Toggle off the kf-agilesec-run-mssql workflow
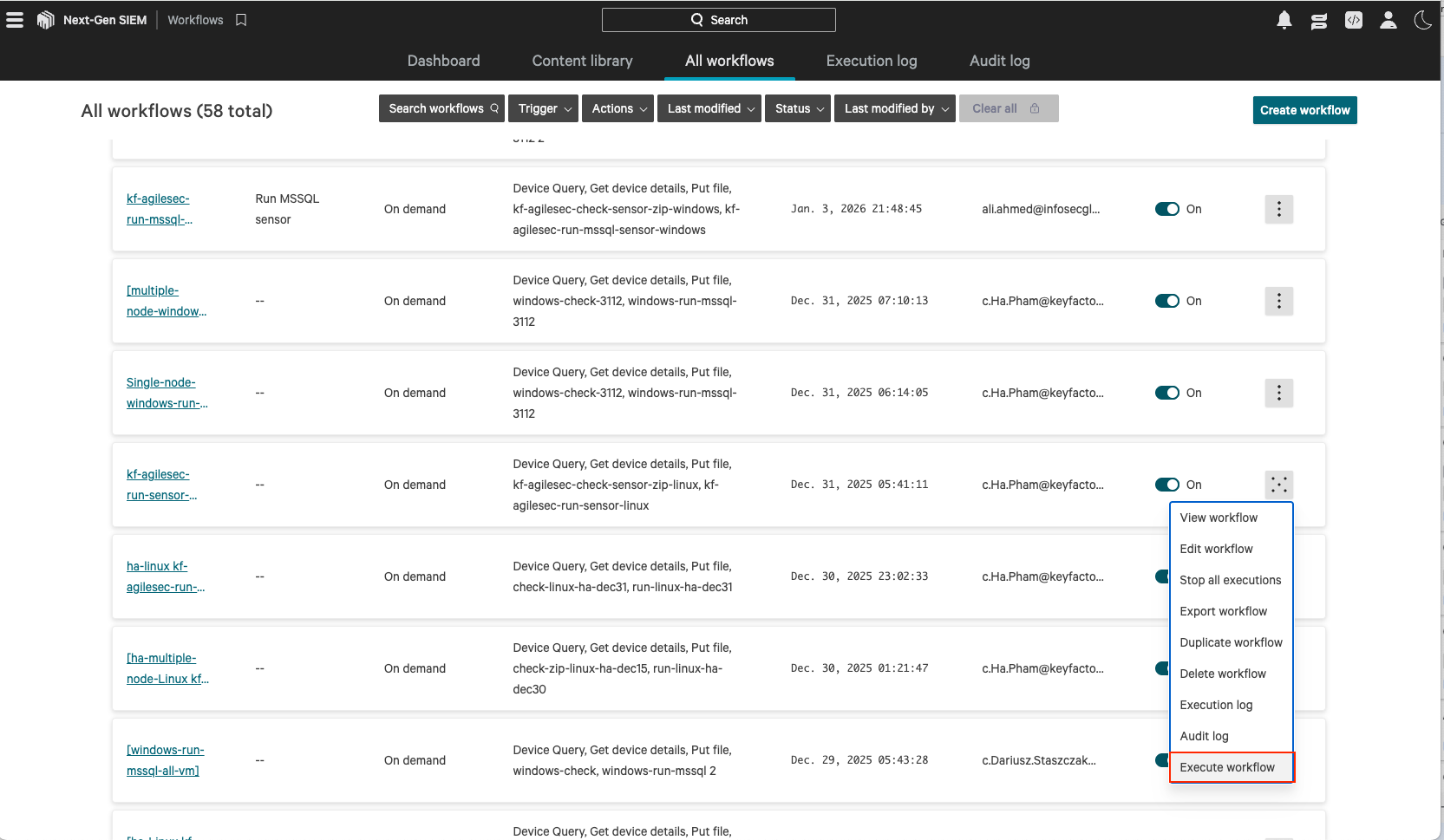 click(x=1166, y=209)
